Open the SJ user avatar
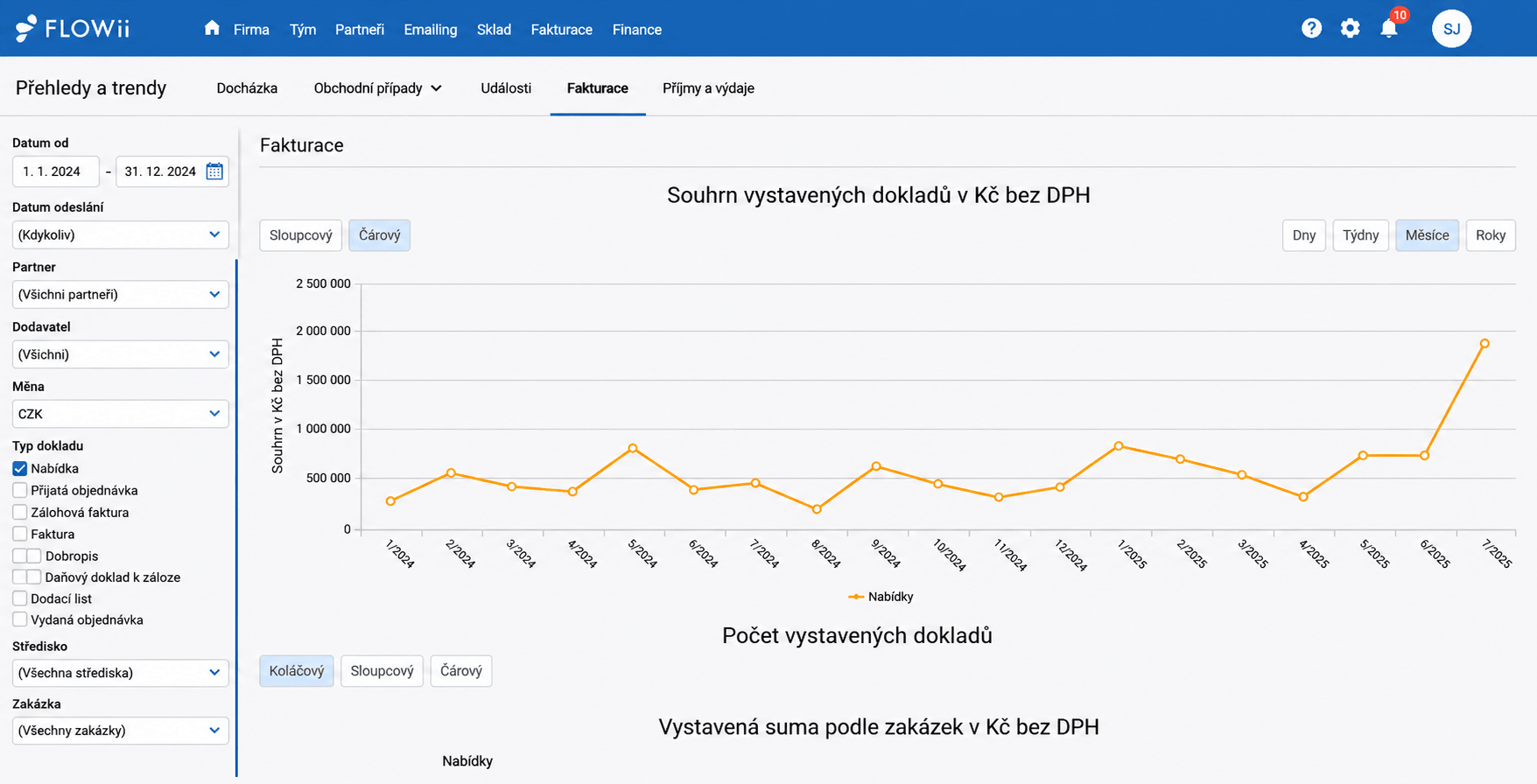The width and height of the screenshot is (1537, 784). pyautogui.click(x=1451, y=29)
